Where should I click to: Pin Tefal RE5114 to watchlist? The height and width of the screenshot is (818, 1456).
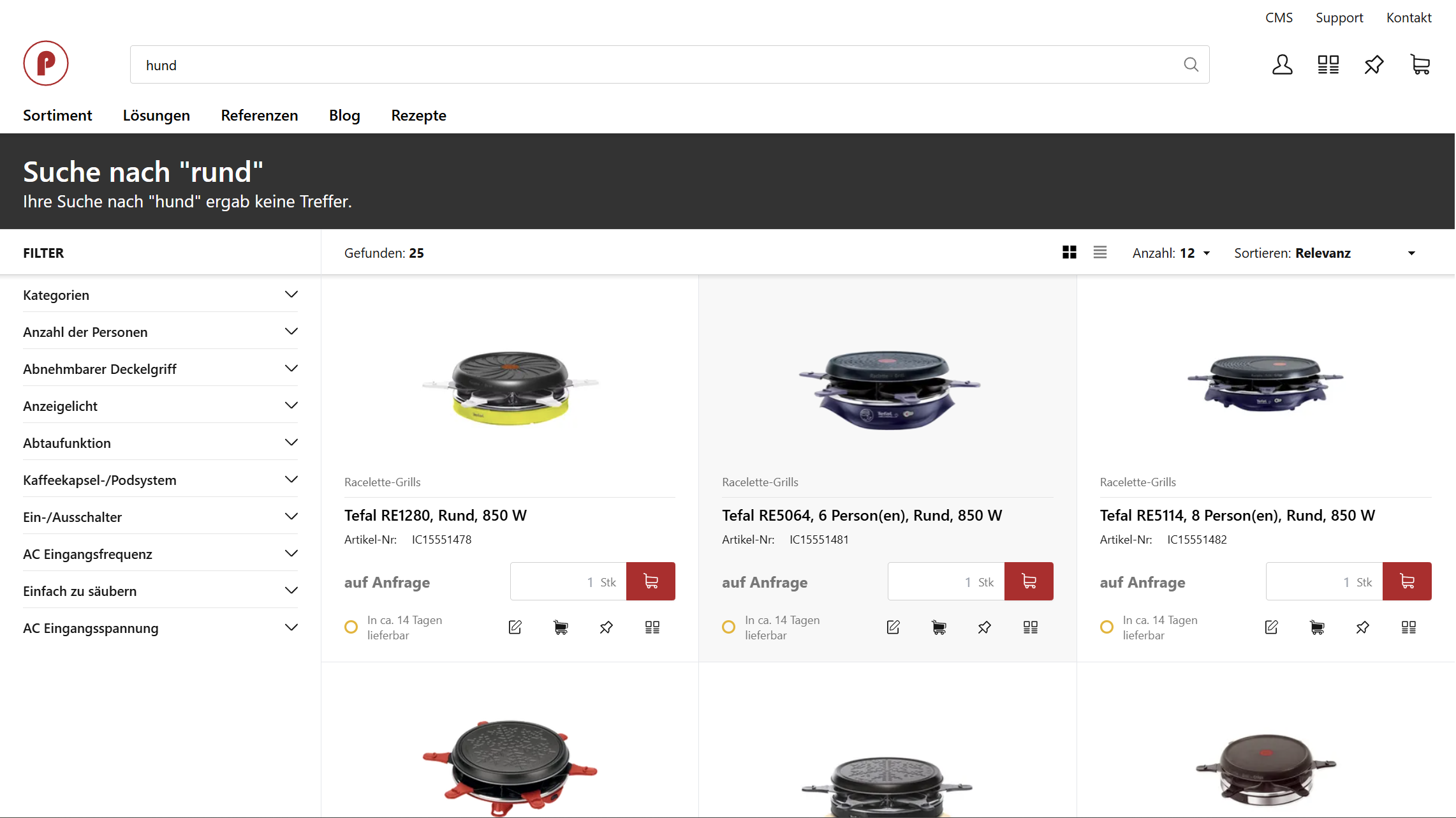click(1363, 627)
